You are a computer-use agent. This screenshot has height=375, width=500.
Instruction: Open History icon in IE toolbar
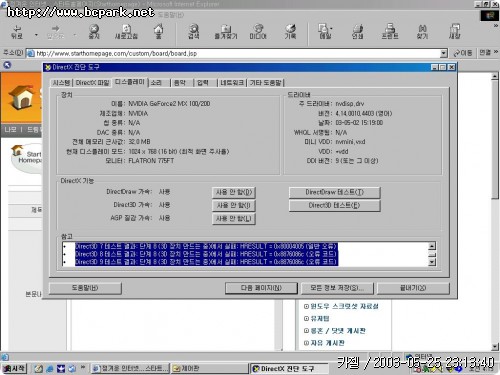pos(290,32)
